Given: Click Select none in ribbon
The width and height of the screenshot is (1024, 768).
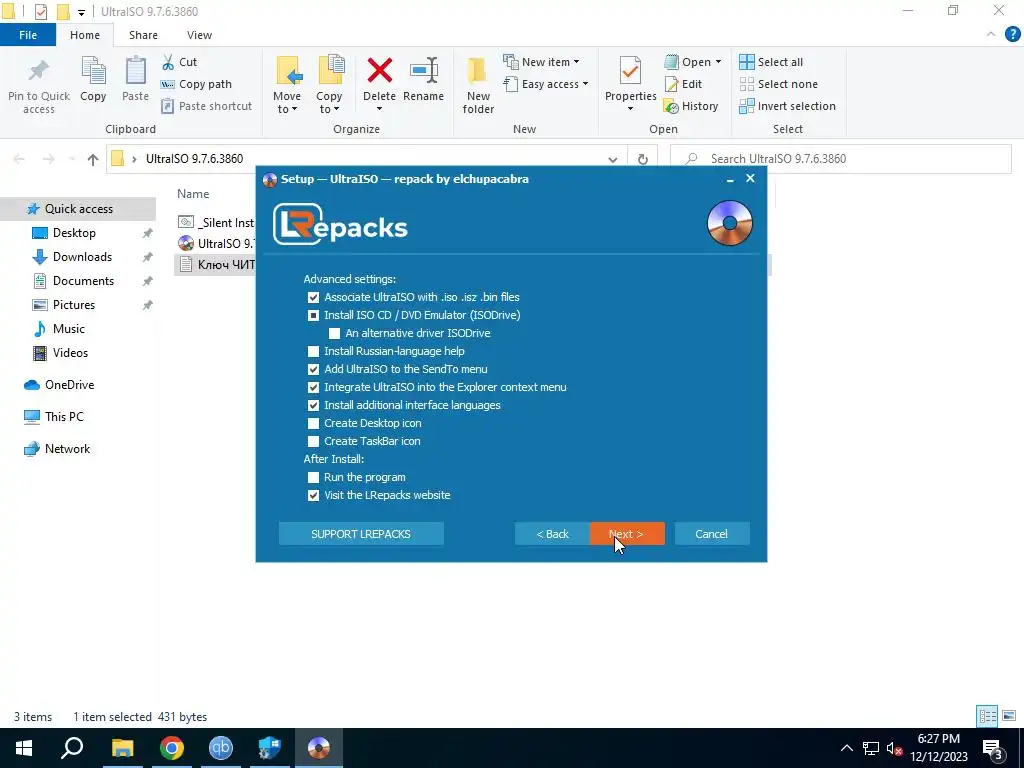Looking at the screenshot, I should 778,84.
